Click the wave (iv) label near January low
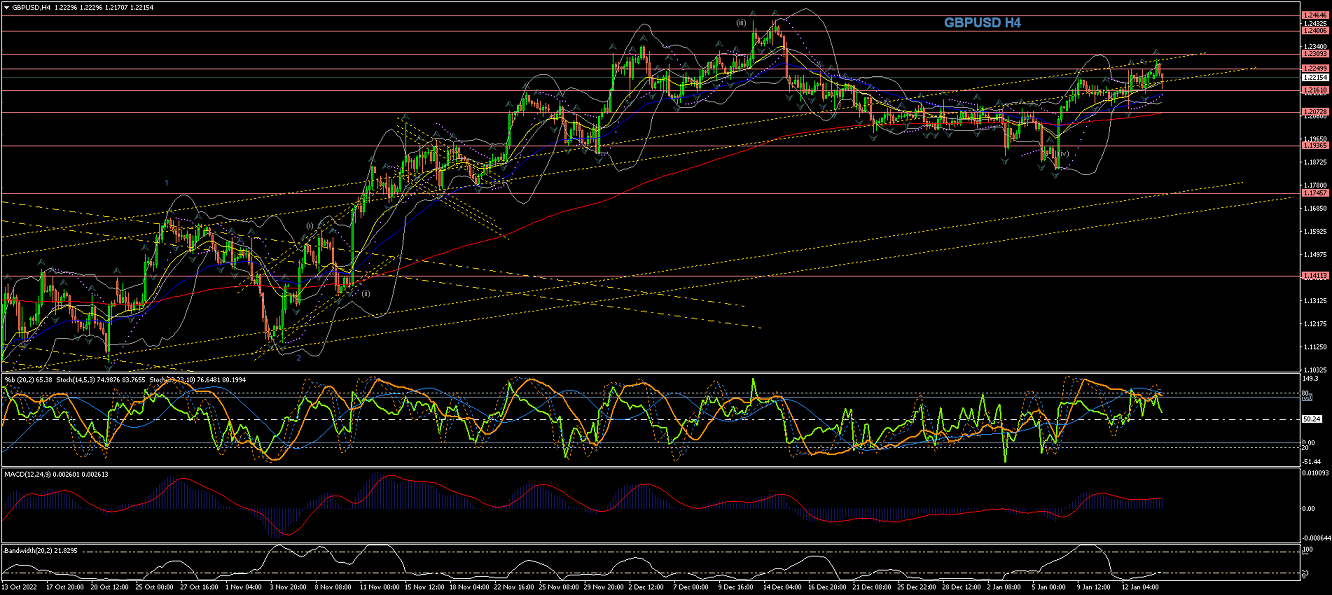Screen dimensions: 1332x595 click(1064, 154)
